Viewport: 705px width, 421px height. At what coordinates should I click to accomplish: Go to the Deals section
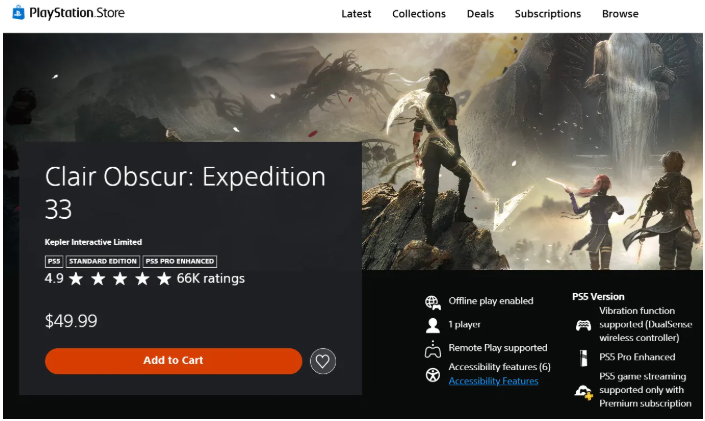480,14
